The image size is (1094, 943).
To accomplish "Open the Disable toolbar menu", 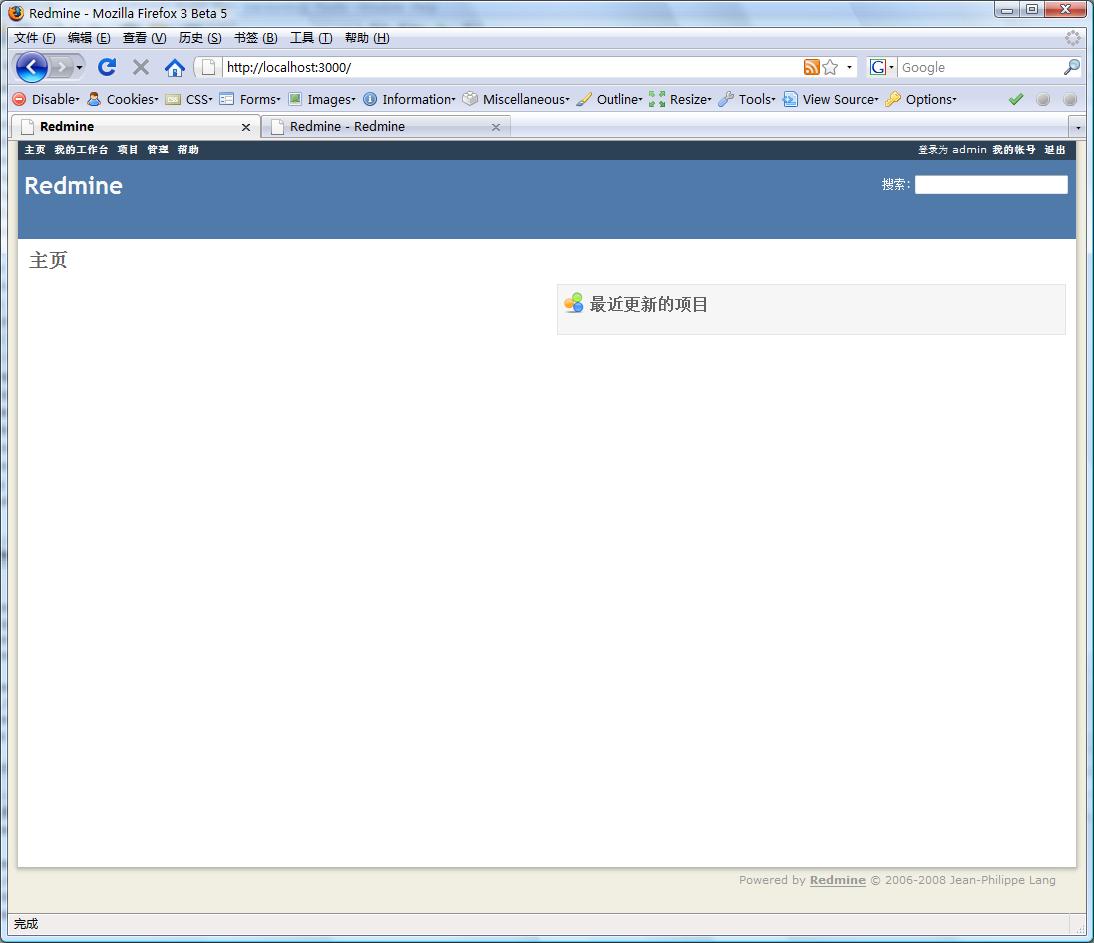I will click(x=46, y=99).
